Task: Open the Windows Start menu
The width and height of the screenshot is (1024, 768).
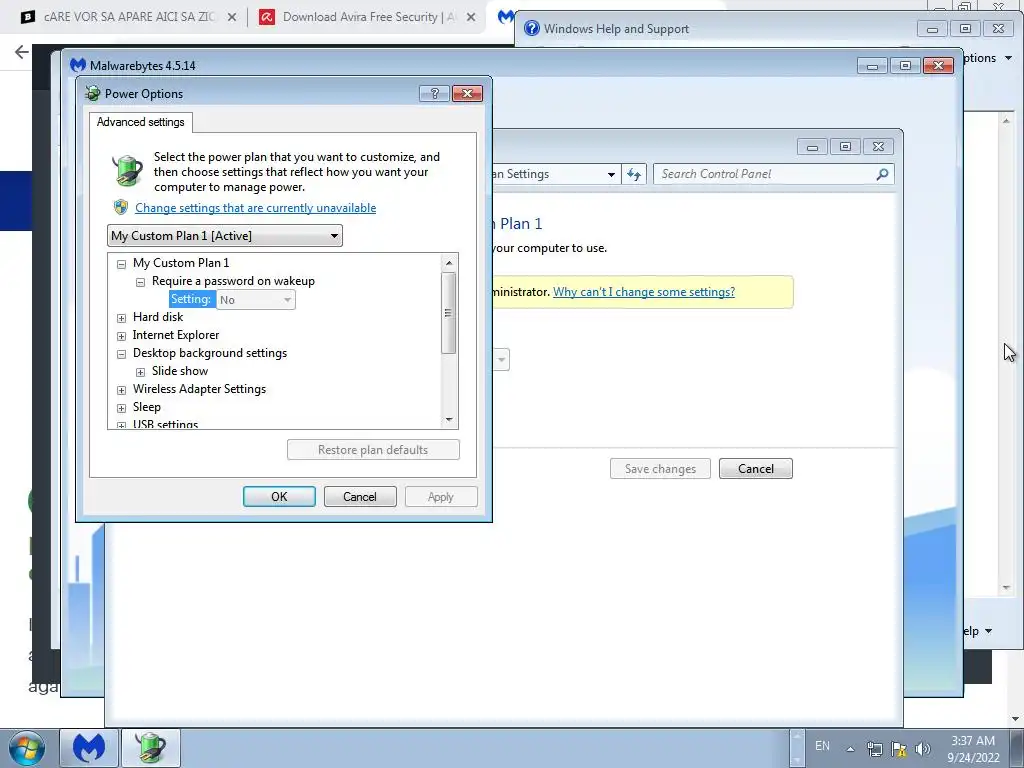Action: [27, 748]
